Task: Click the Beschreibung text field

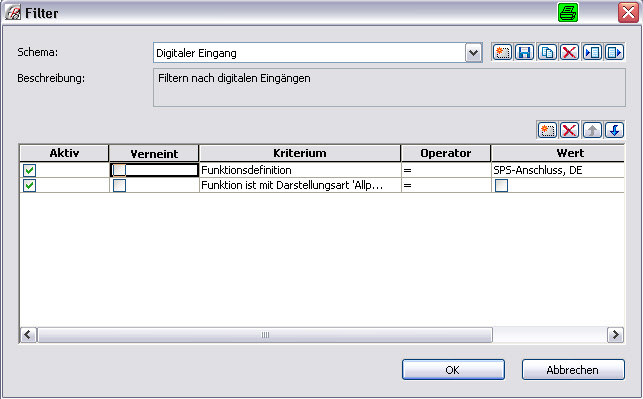Action: [x=389, y=87]
